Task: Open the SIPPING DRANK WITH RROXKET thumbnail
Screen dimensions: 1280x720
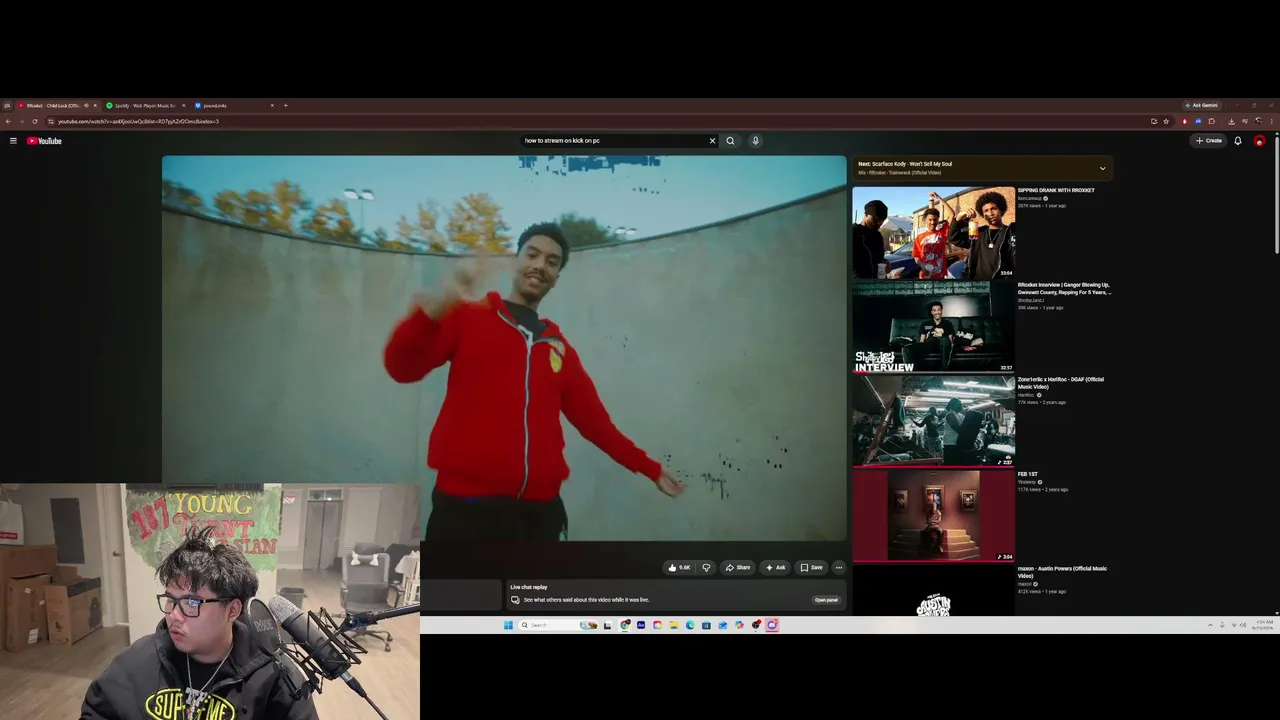Action: [934, 232]
